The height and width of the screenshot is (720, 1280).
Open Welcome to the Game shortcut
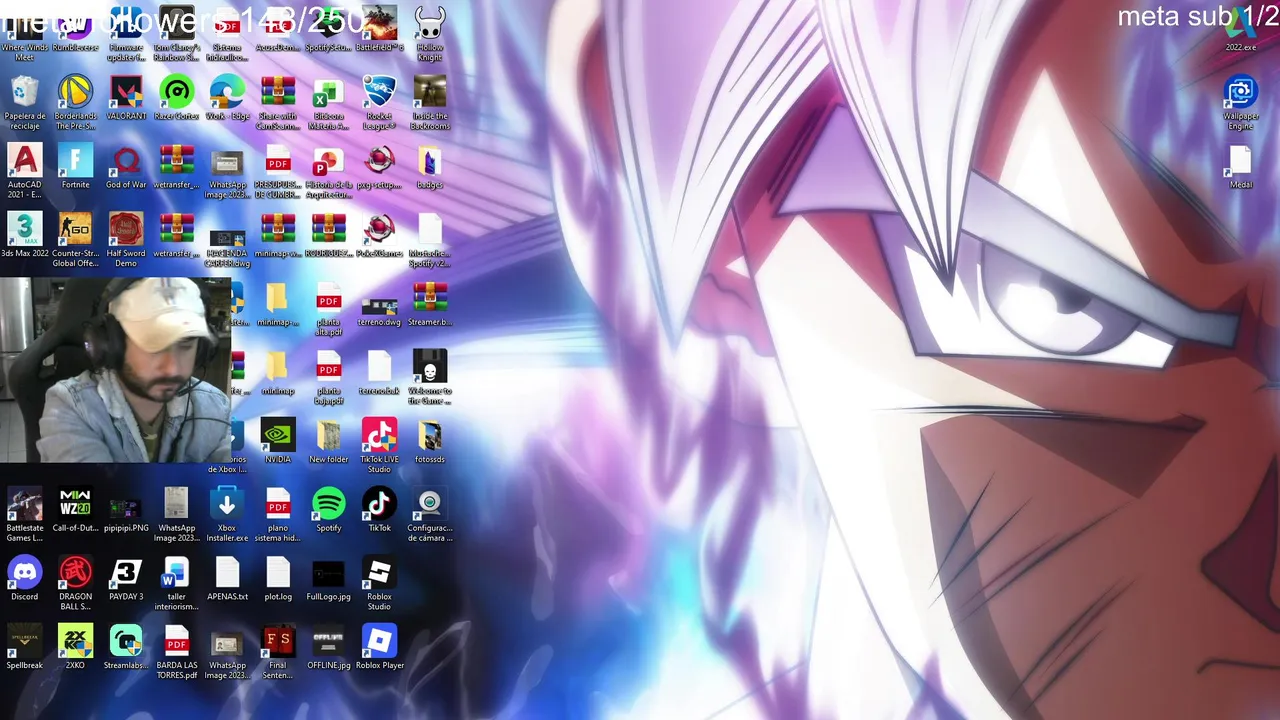coord(430,378)
